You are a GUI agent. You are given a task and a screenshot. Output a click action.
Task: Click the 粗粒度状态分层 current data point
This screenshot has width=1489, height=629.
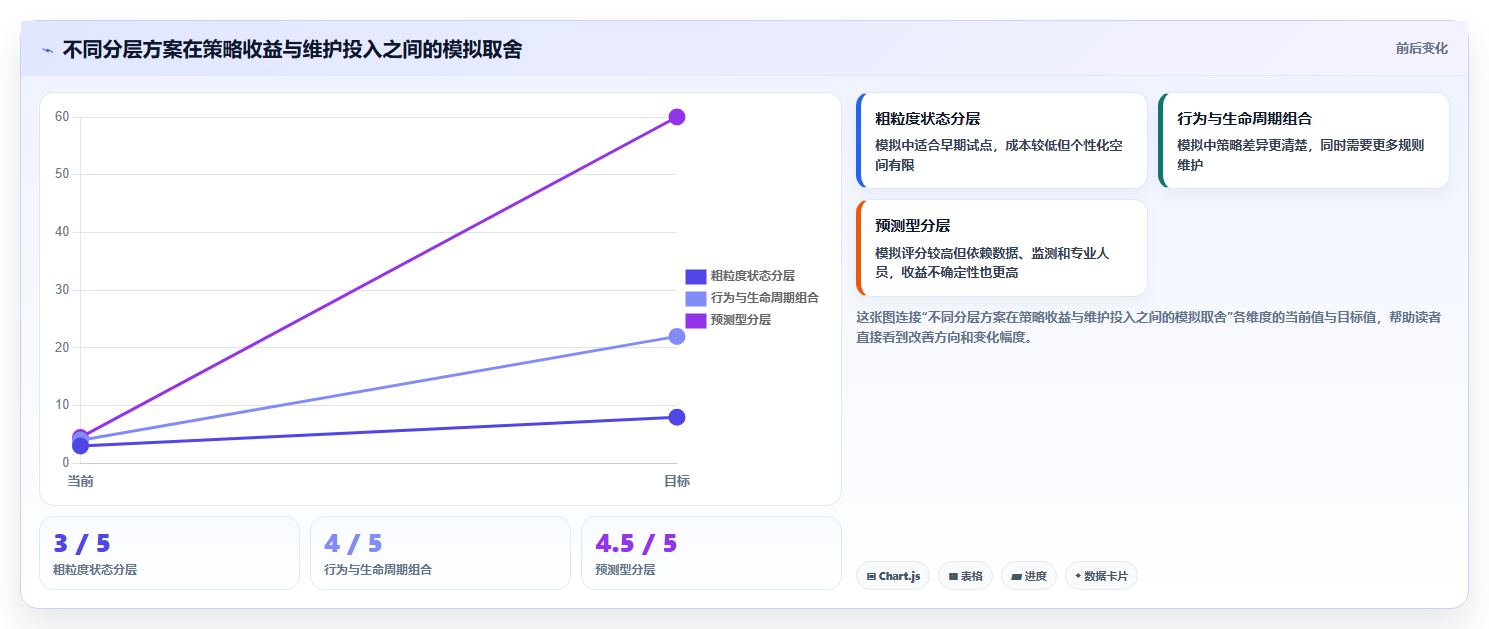80,446
